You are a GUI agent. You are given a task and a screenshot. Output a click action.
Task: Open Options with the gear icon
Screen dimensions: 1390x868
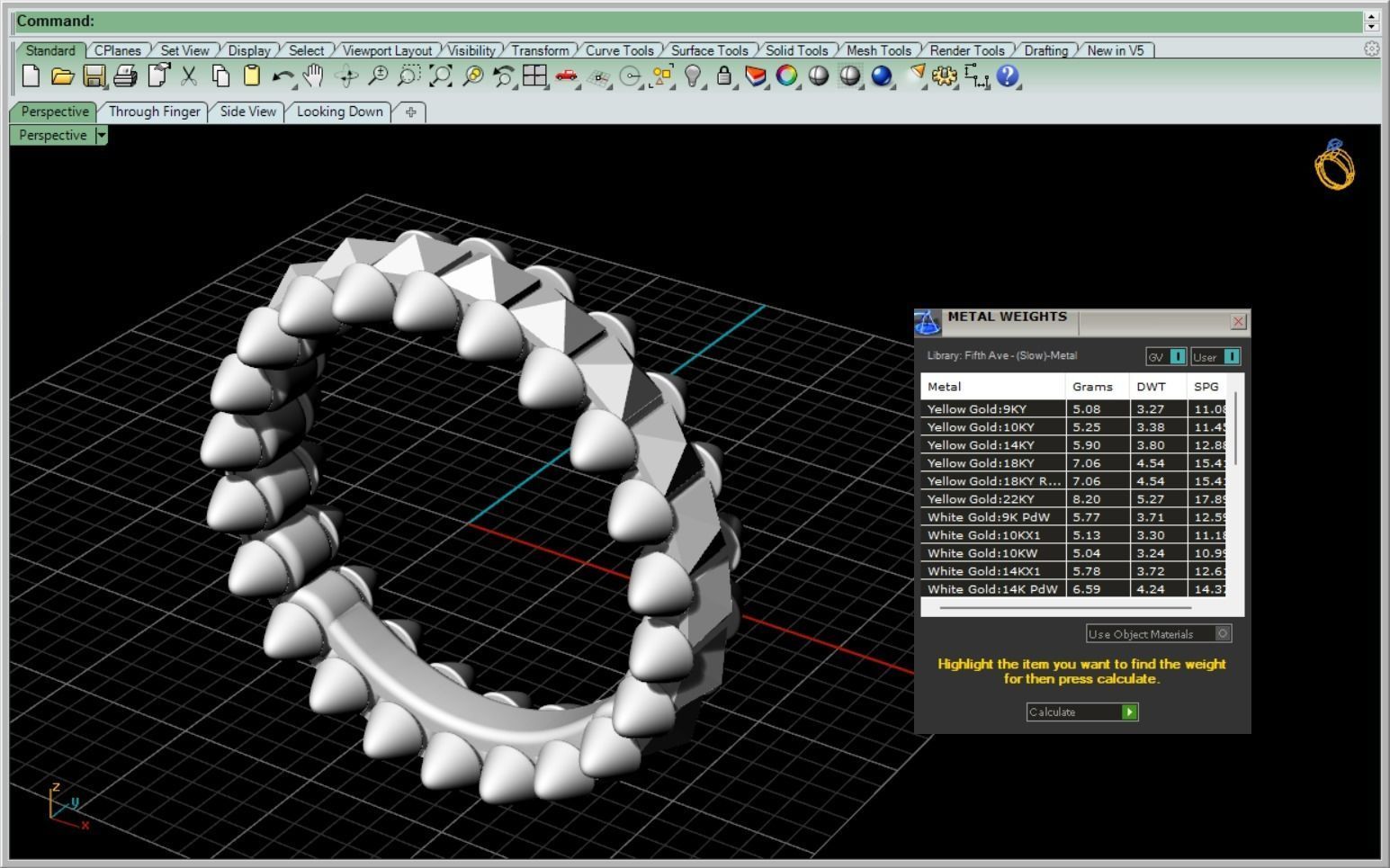coord(945,76)
